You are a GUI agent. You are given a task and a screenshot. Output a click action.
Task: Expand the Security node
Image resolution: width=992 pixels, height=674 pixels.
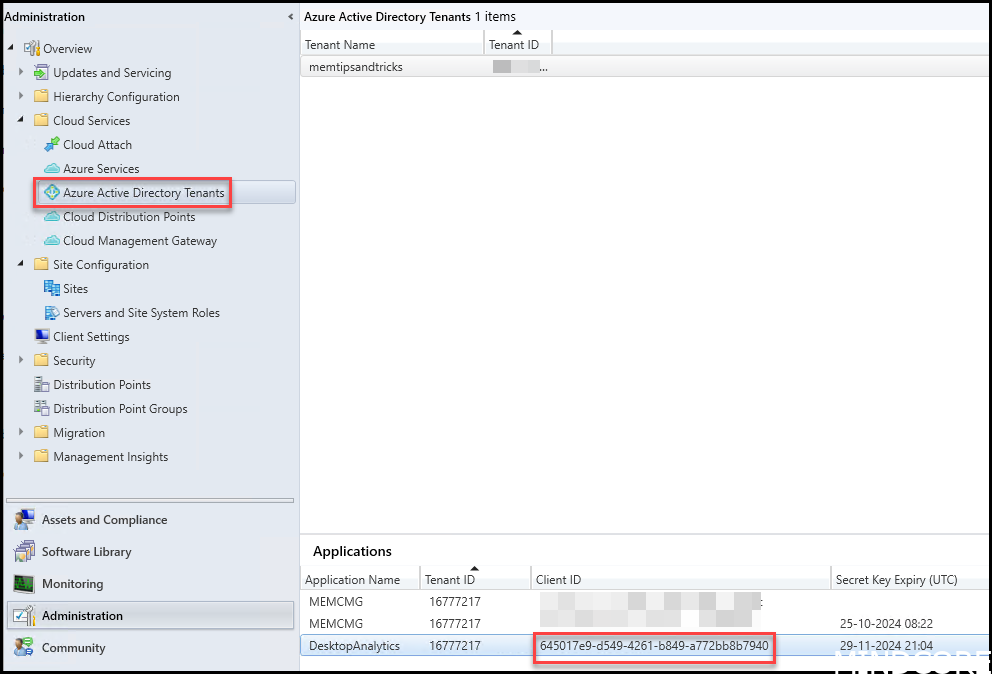(21, 360)
